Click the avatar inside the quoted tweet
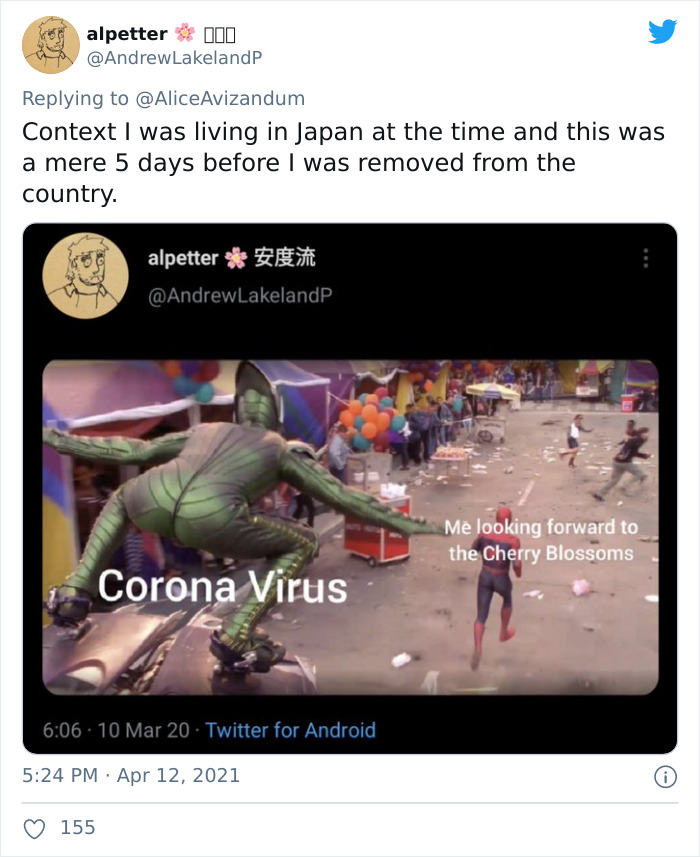The height and width of the screenshot is (857, 700). pyautogui.click(x=86, y=275)
